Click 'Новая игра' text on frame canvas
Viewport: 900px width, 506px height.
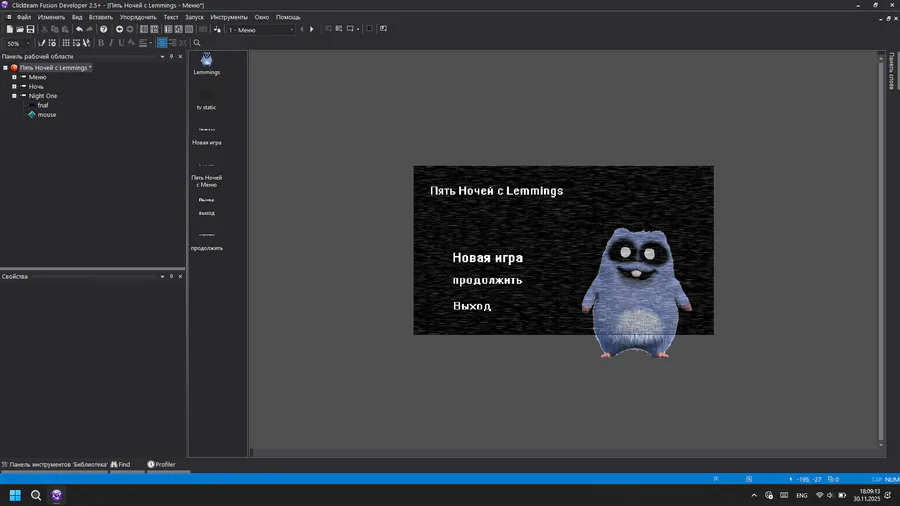point(487,258)
